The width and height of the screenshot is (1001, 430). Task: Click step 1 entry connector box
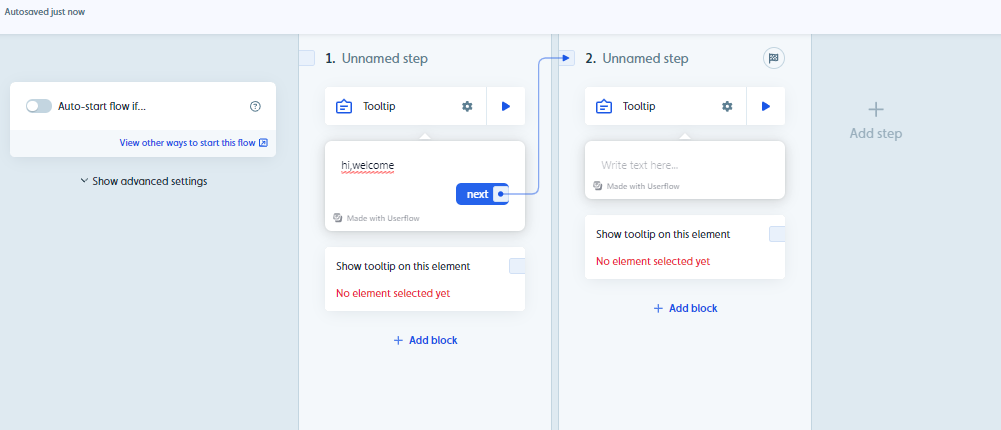coord(307,58)
